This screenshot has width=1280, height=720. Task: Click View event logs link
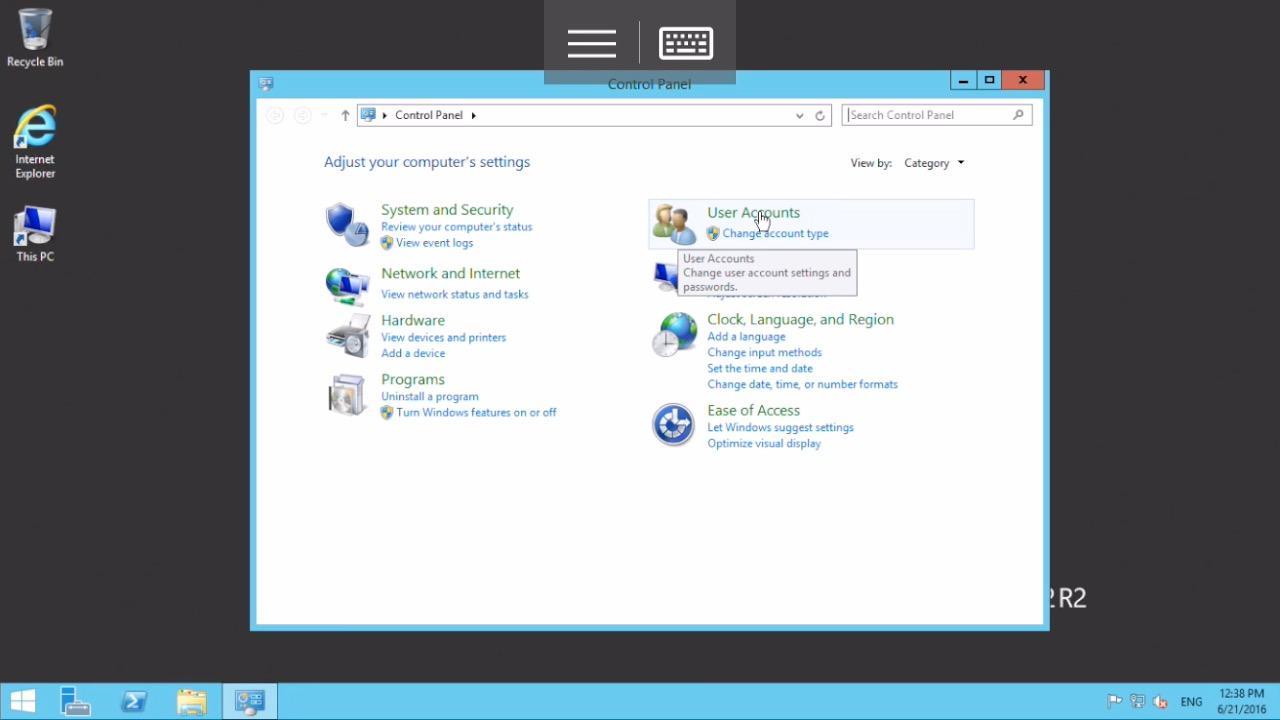click(x=434, y=243)
